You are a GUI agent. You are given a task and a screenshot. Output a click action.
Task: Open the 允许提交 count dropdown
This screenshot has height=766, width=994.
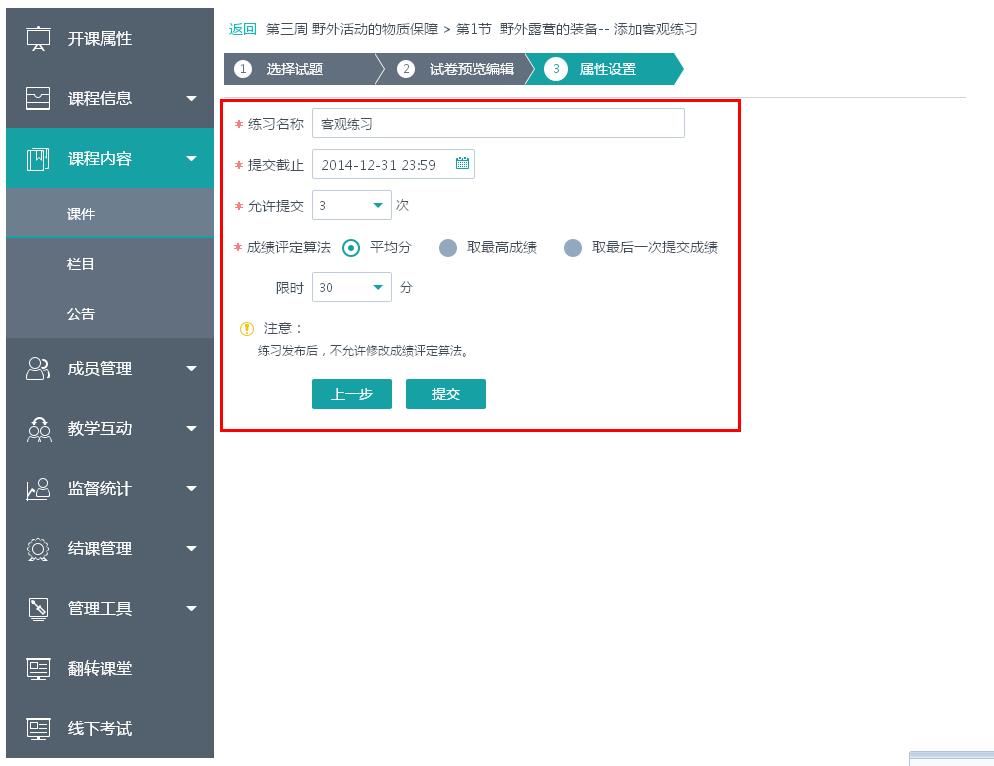[x=351, y=206]
